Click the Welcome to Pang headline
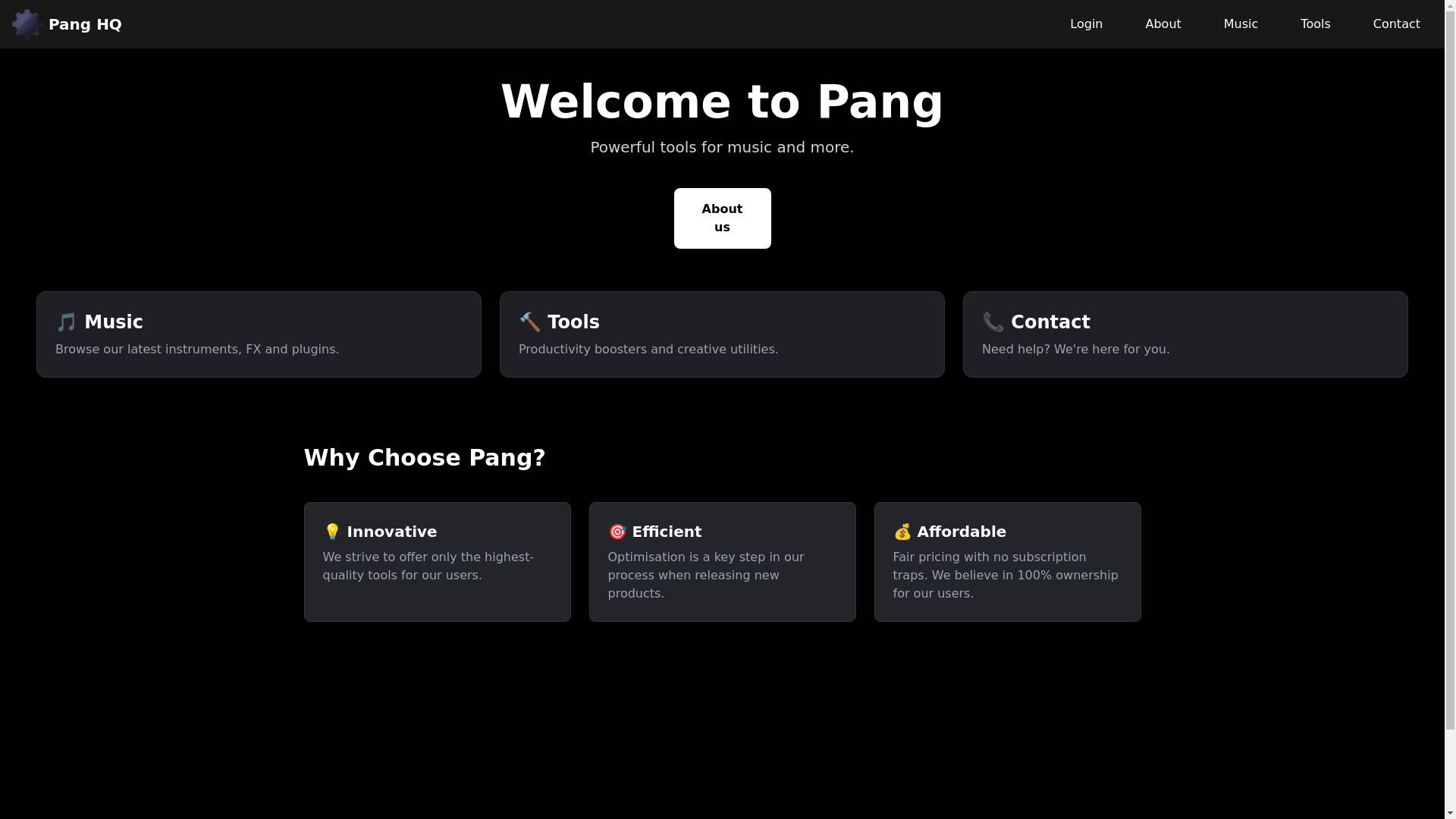1456x819 pixels. (722, 102)
